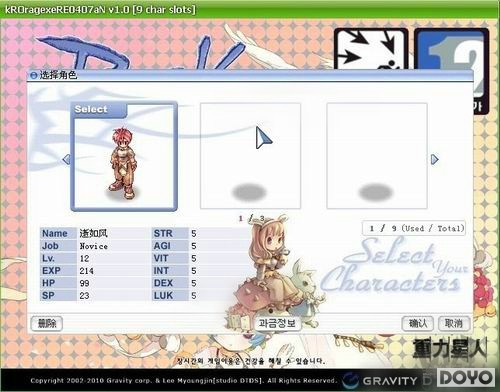Click the left arrow to previous character page
500x392 pixels.
click(x=66, y=159)
